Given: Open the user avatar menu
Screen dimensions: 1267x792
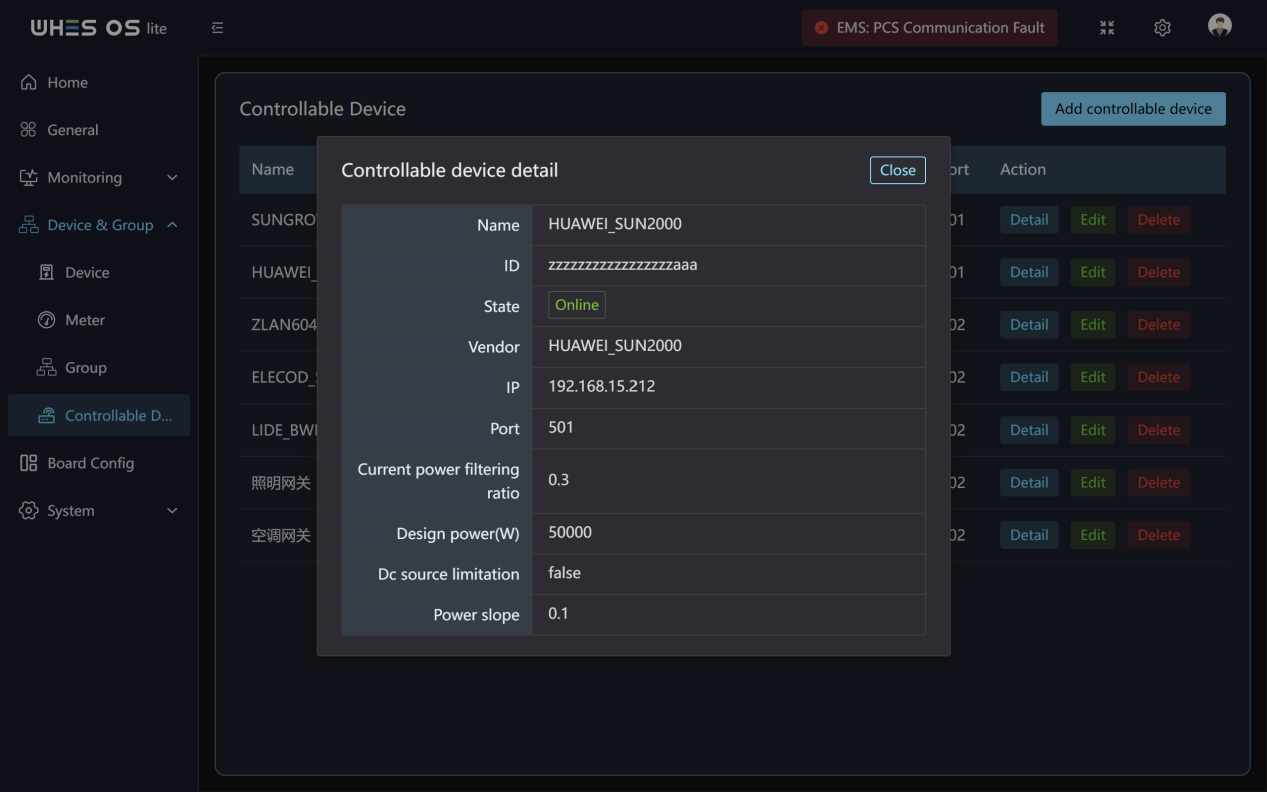Looking at the screenshot, I should point(1219,26).
